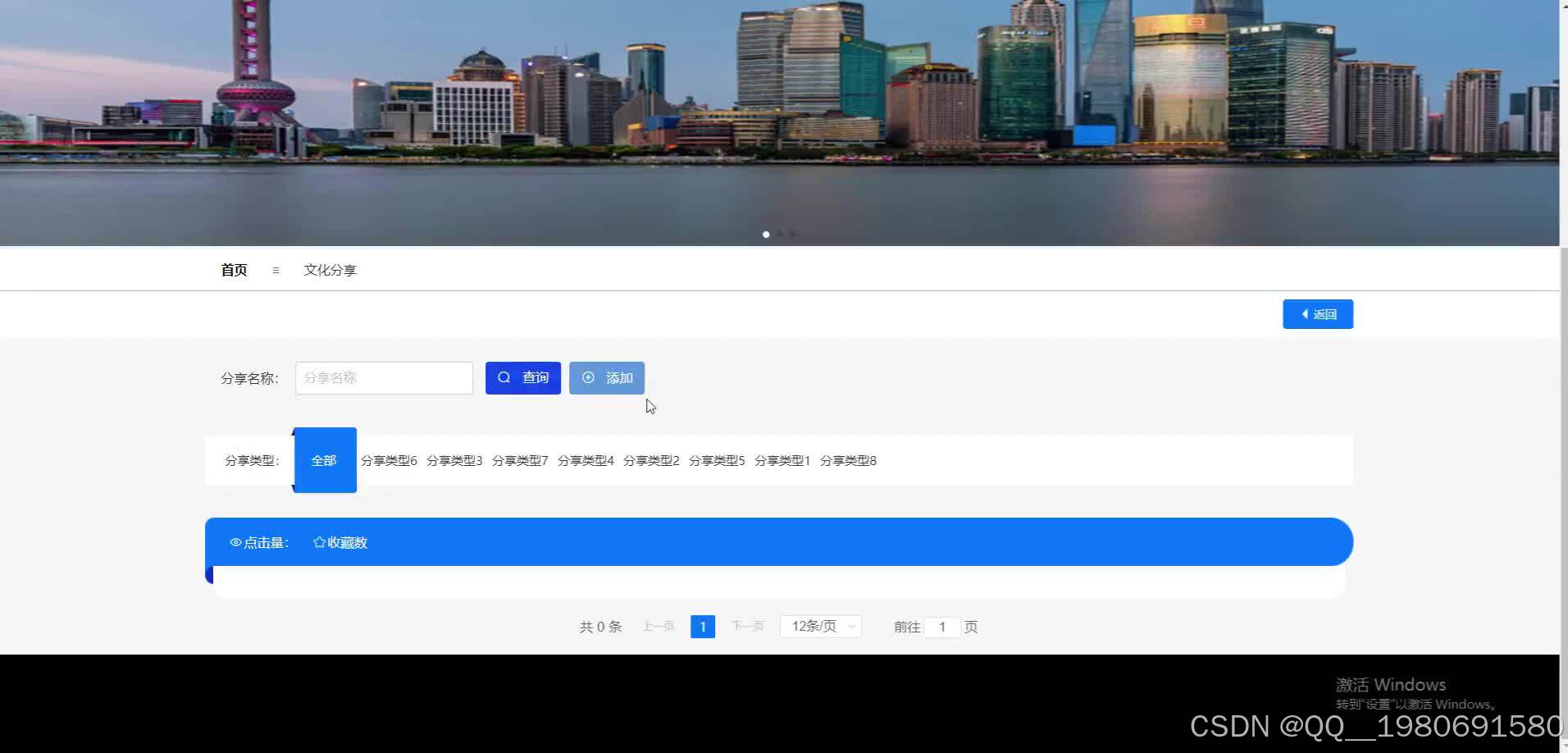Click the 分享名称 search input field
This screenshot has height=753, width=1568.
[383, 377]
